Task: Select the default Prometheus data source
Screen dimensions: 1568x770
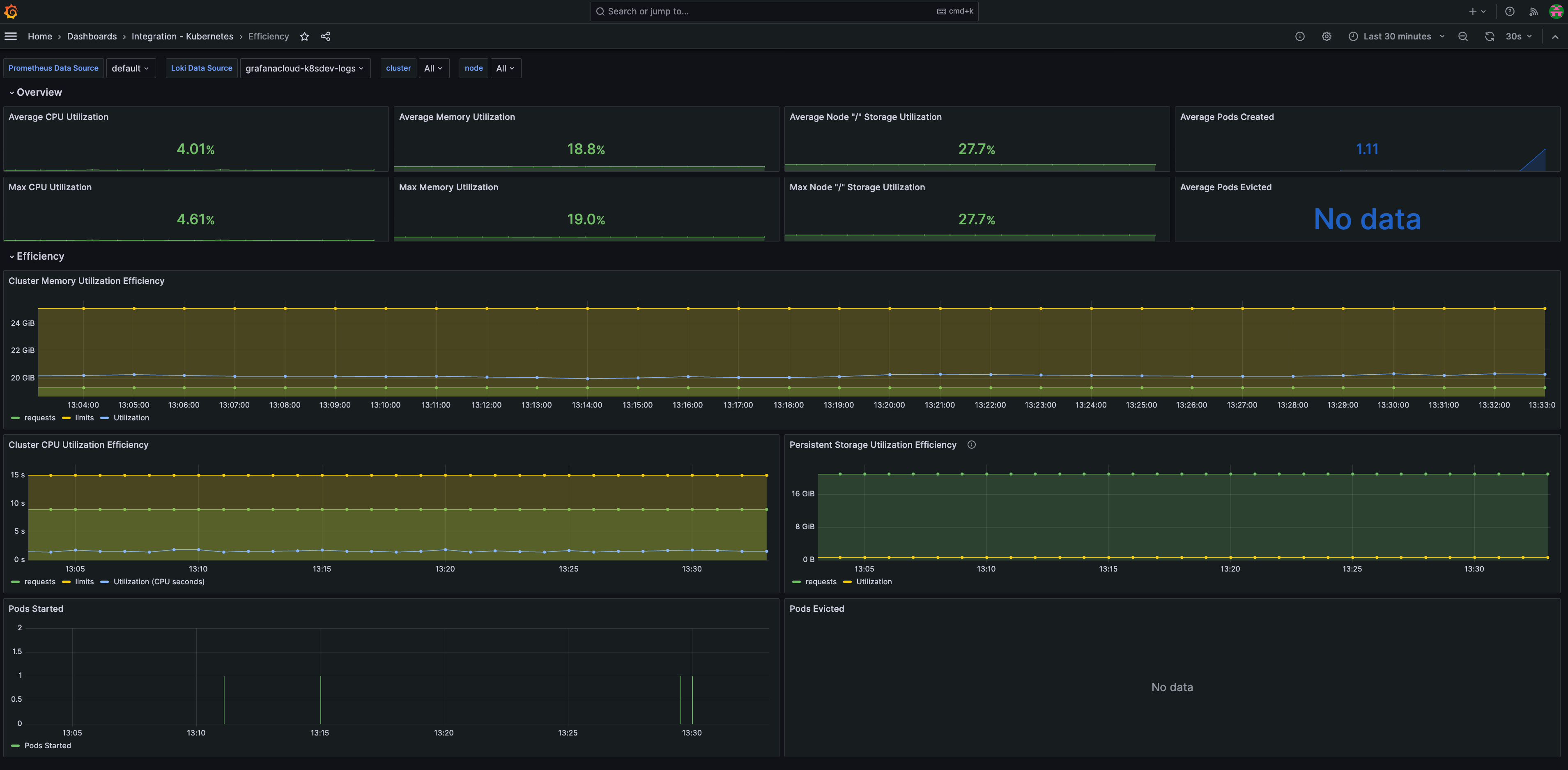Action: pos(130,68)
